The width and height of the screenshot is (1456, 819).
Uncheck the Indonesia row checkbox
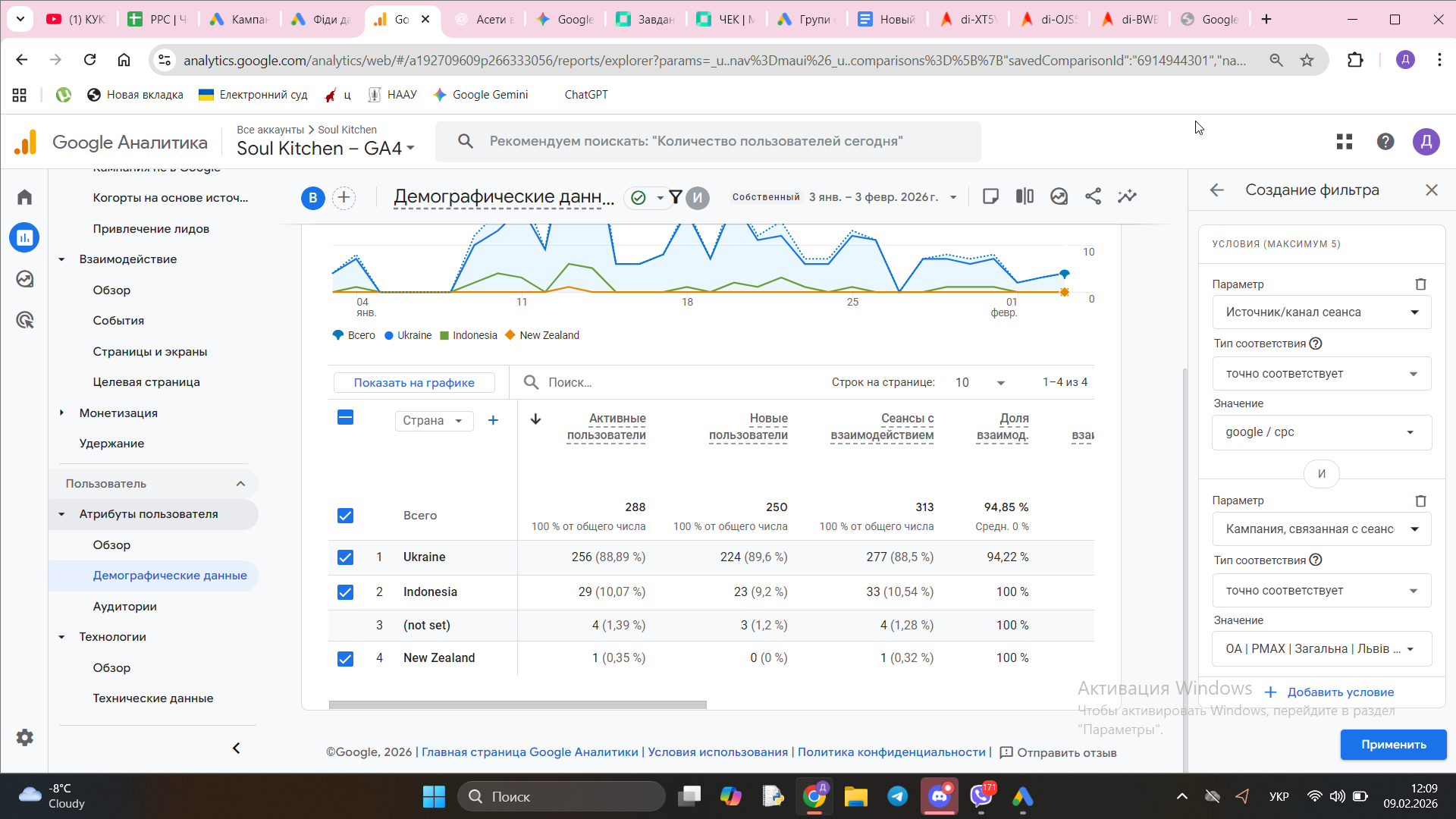coord(345,592)
